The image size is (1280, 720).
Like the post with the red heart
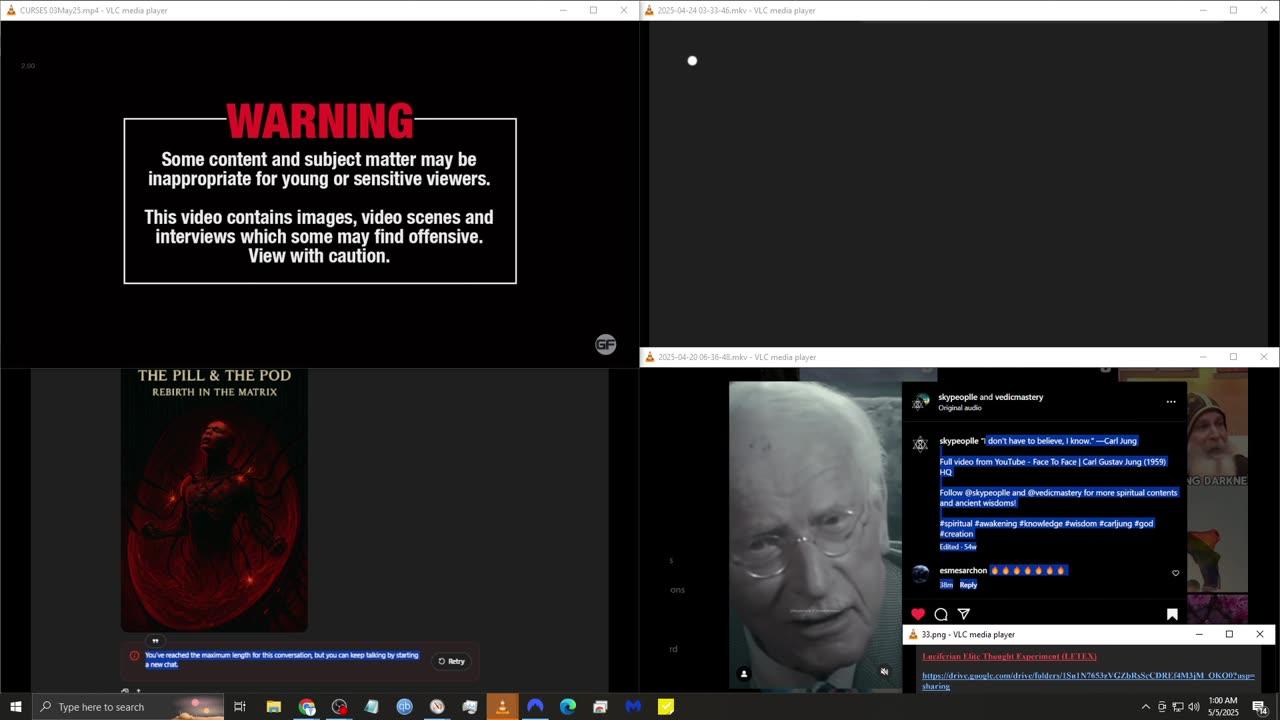(918, 614)
